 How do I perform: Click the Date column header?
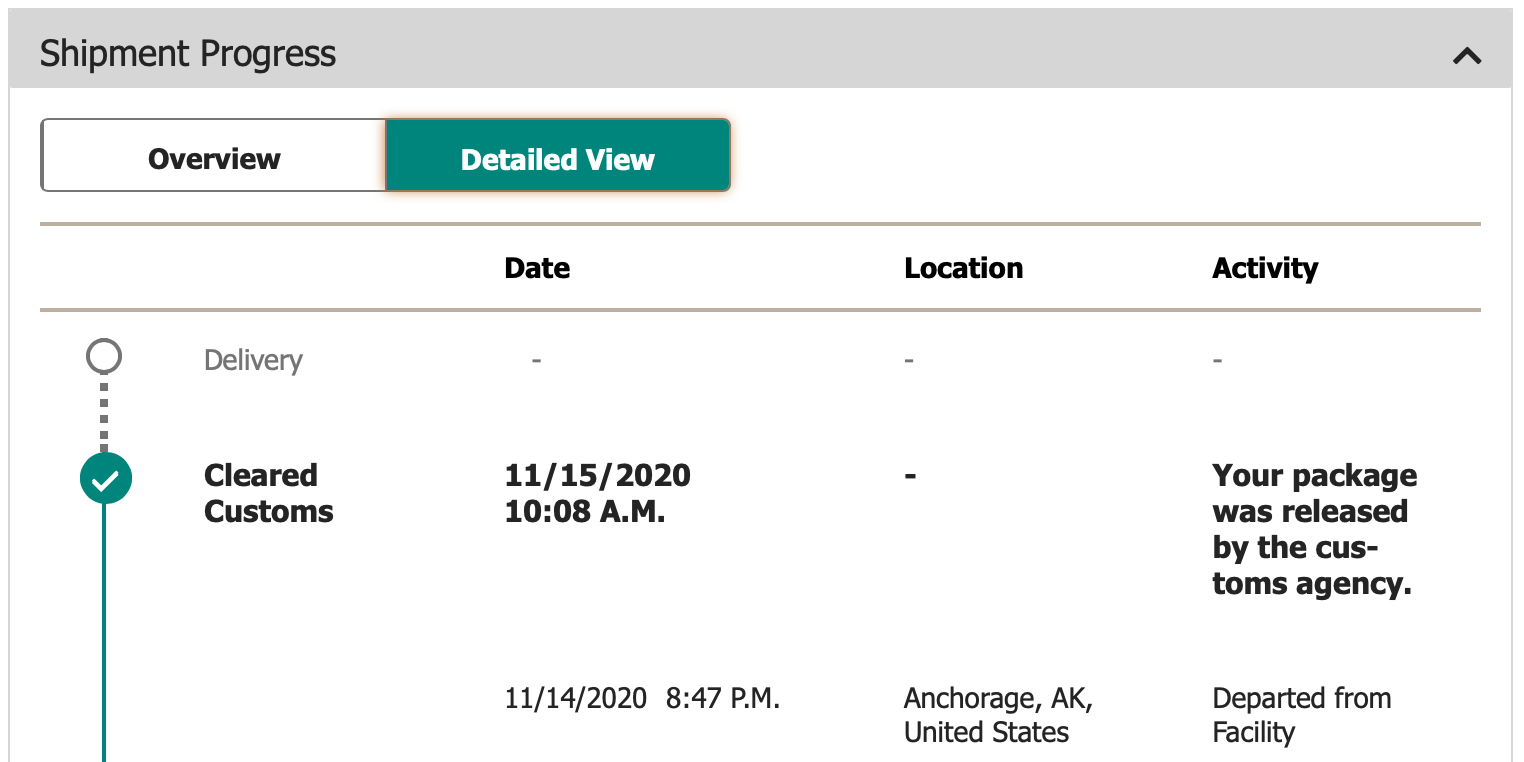pyautogui.click(x=537, y=268)
